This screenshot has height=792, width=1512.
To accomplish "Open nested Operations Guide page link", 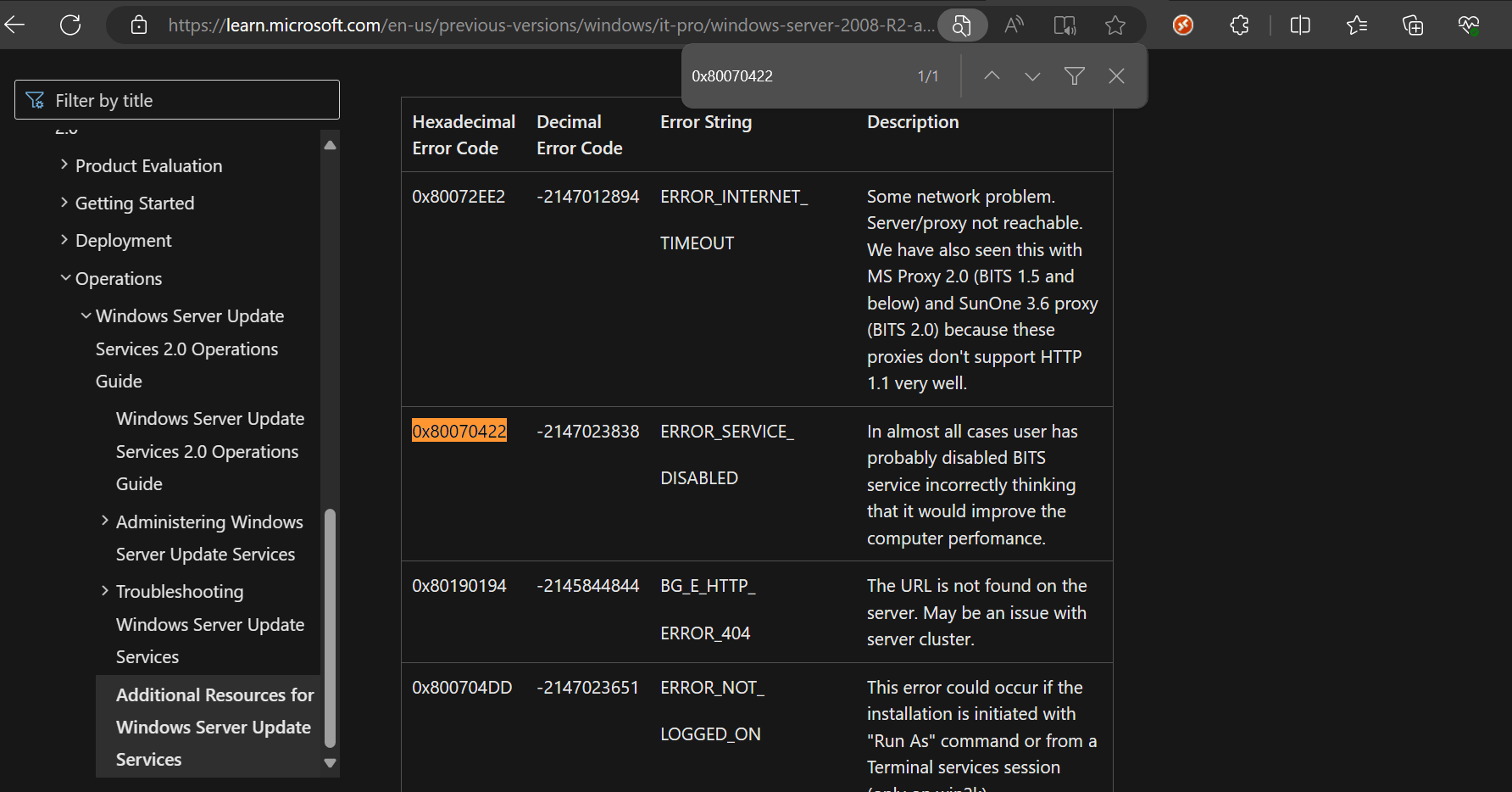I will (210, 451).
